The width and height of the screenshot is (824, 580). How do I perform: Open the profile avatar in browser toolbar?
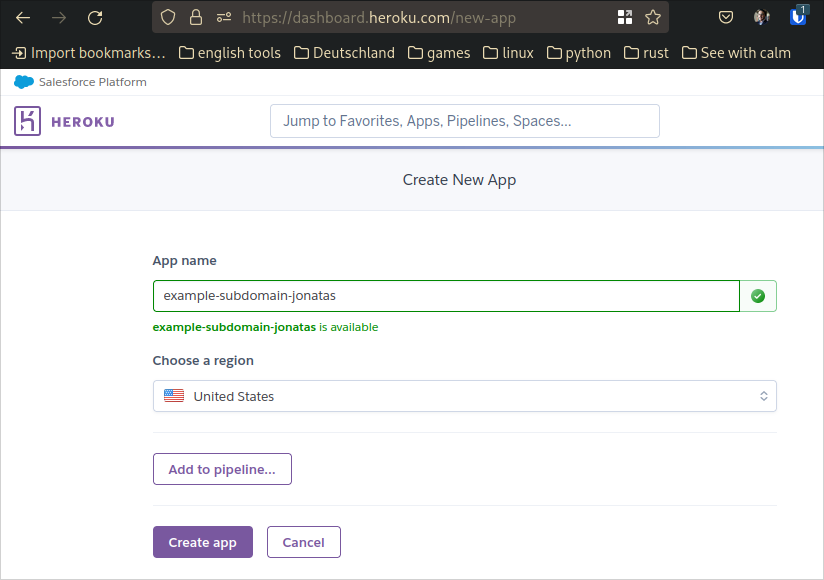[761, 17]
